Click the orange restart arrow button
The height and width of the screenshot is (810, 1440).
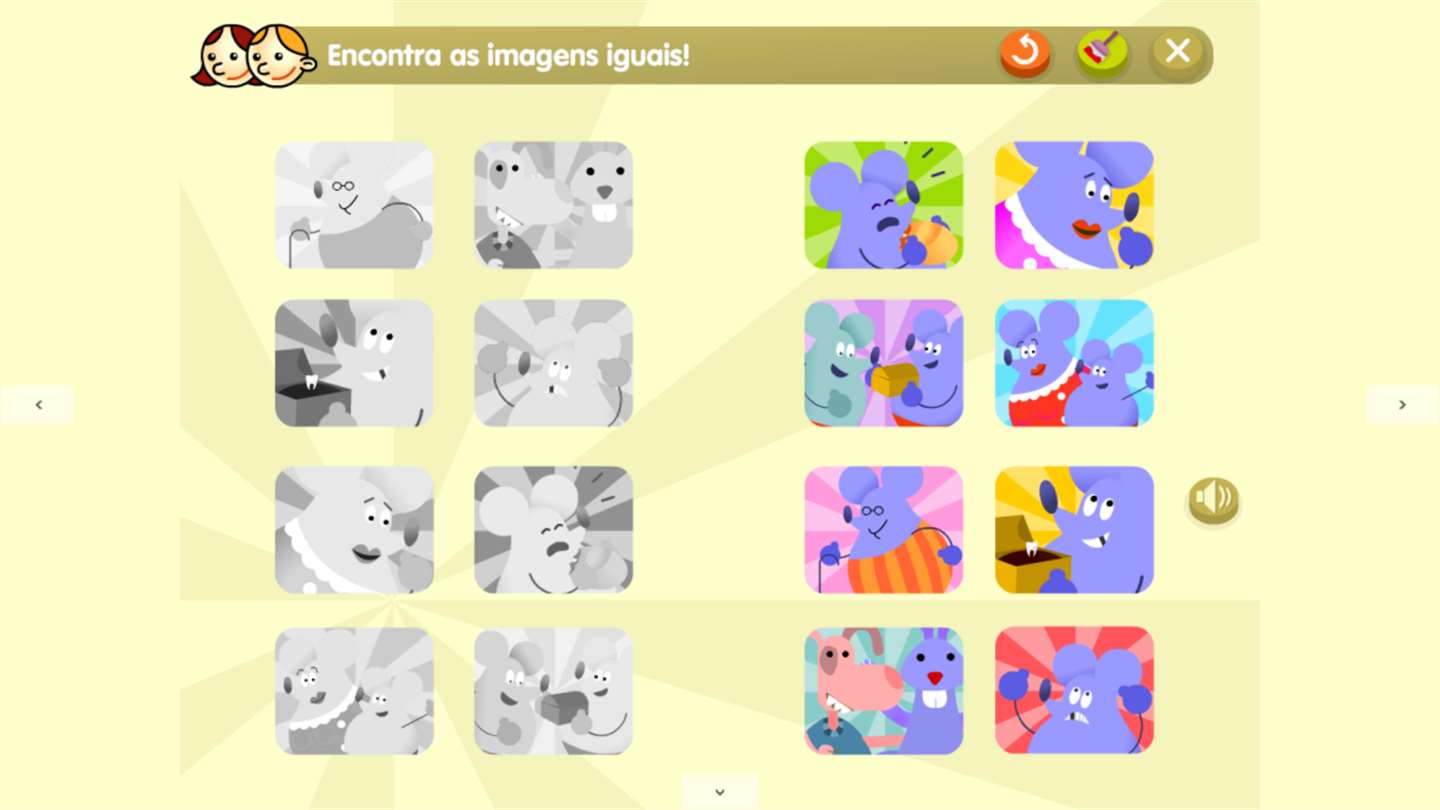[x=1025, y=53]
